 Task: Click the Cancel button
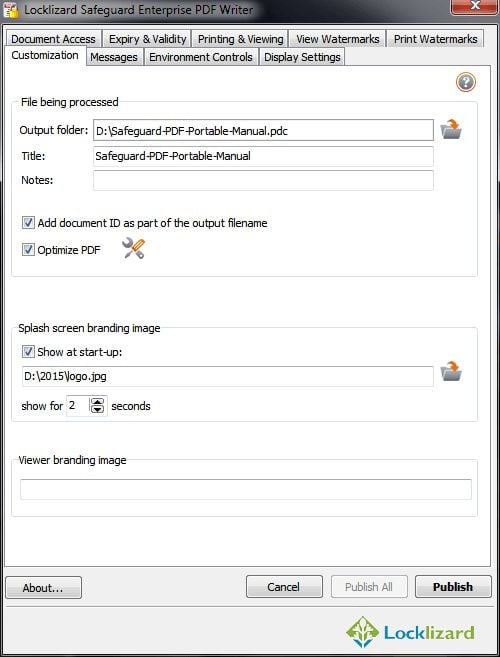click(x=284, y=587)
